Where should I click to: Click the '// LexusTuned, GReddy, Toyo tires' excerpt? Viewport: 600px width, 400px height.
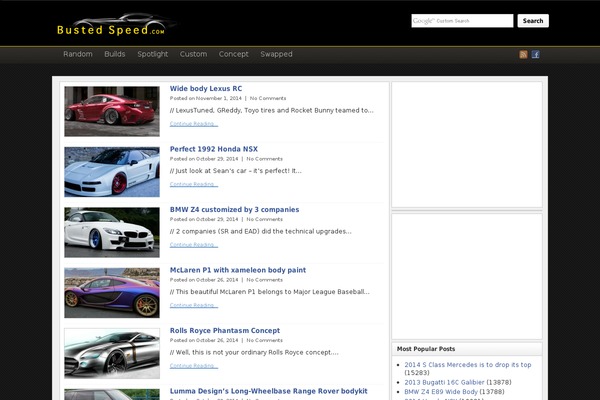point(272,110)
